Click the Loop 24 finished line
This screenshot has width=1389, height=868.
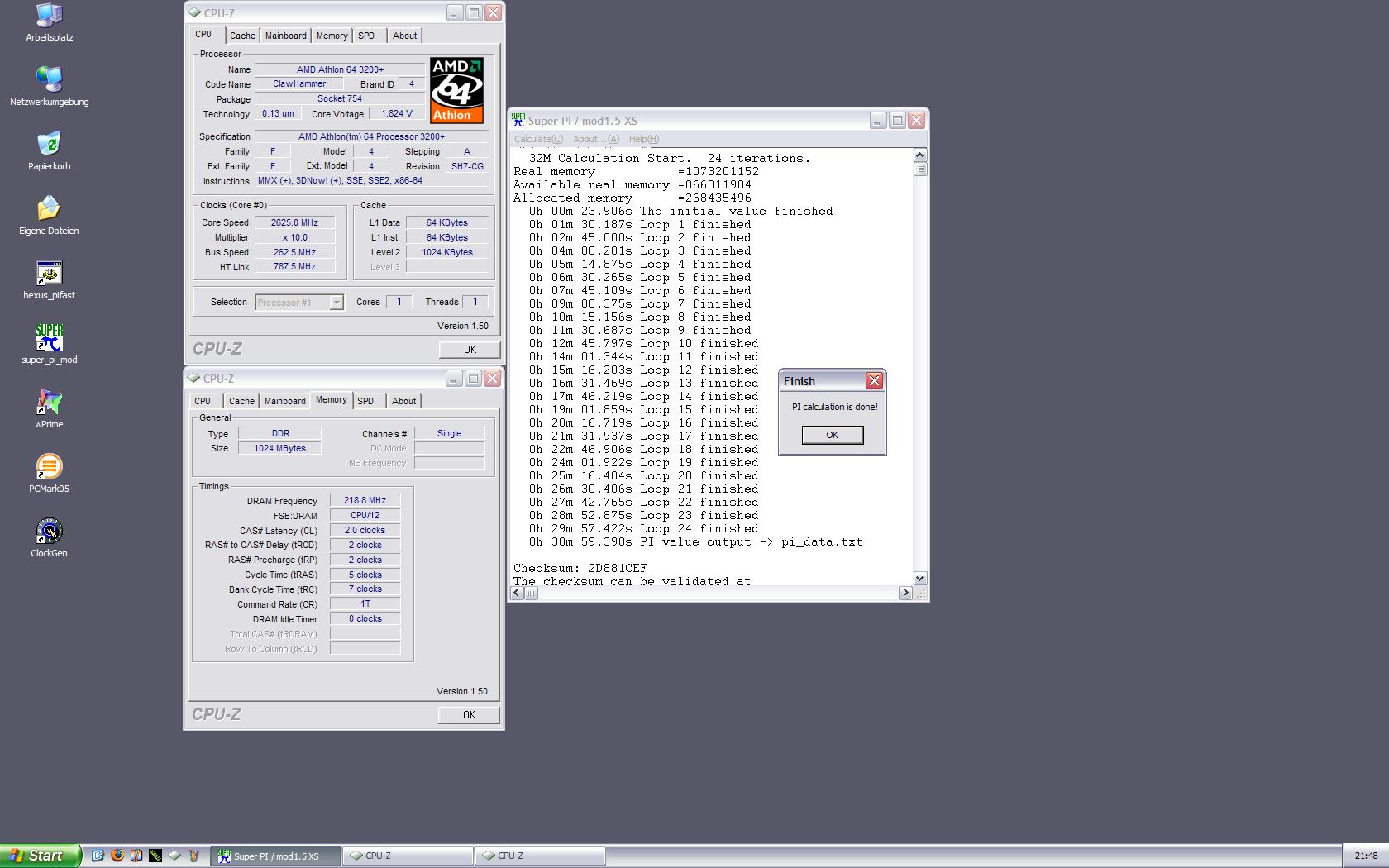point(643,529)
